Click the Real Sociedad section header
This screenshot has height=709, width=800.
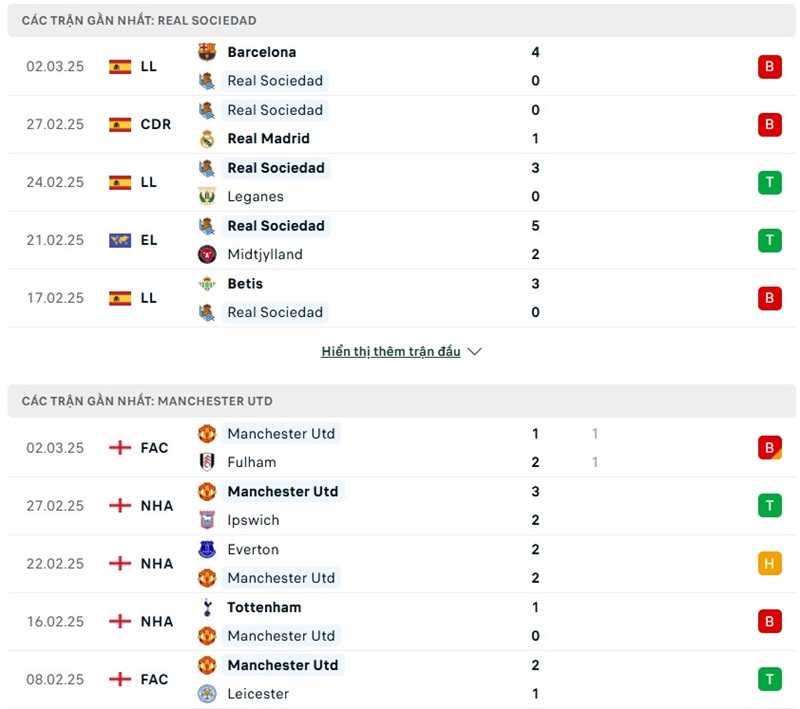coord(139,20)
